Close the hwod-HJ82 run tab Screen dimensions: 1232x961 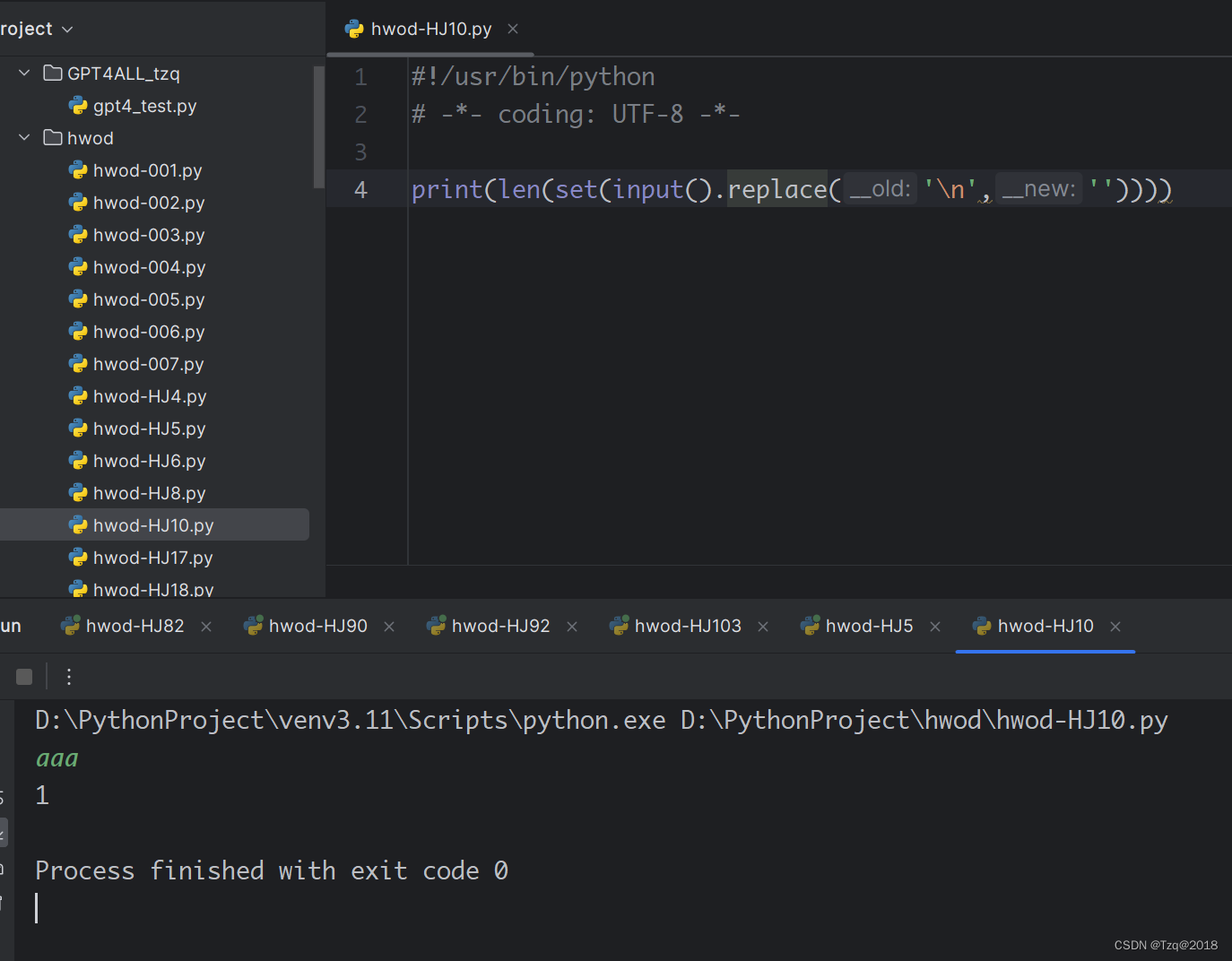coord(206,627)
